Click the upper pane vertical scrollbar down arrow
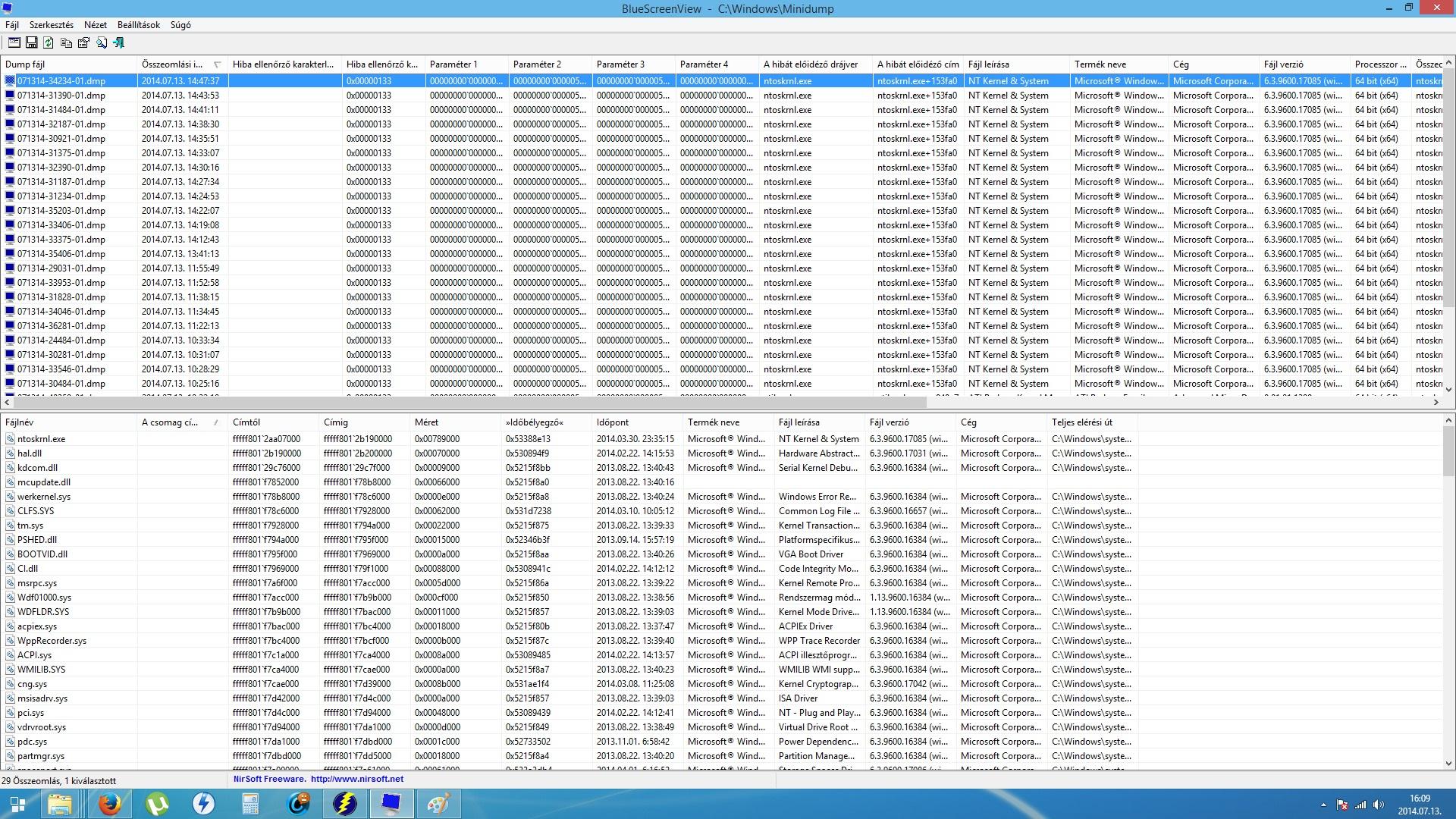Screen dimensions: 1456x819 coord(1448,390)
